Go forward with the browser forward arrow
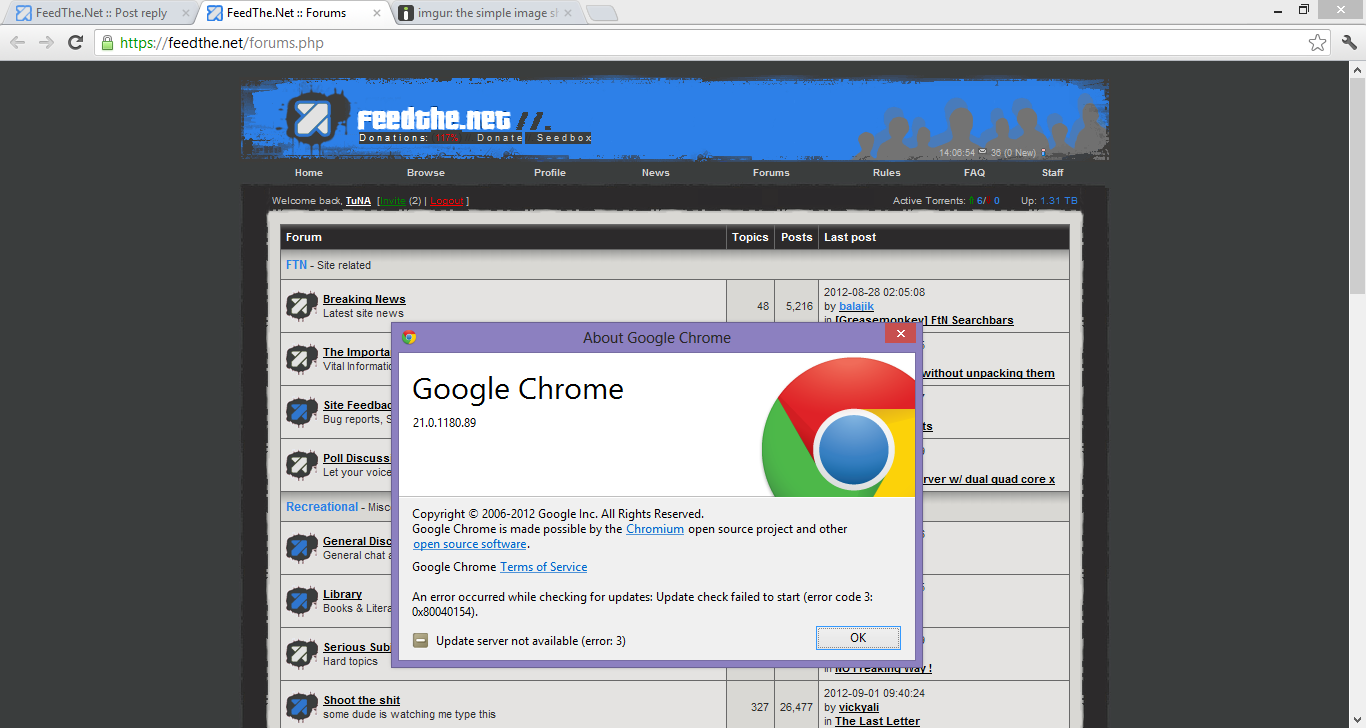The width and height of the screenshot is (1366, 728). [x=46, y=43]
